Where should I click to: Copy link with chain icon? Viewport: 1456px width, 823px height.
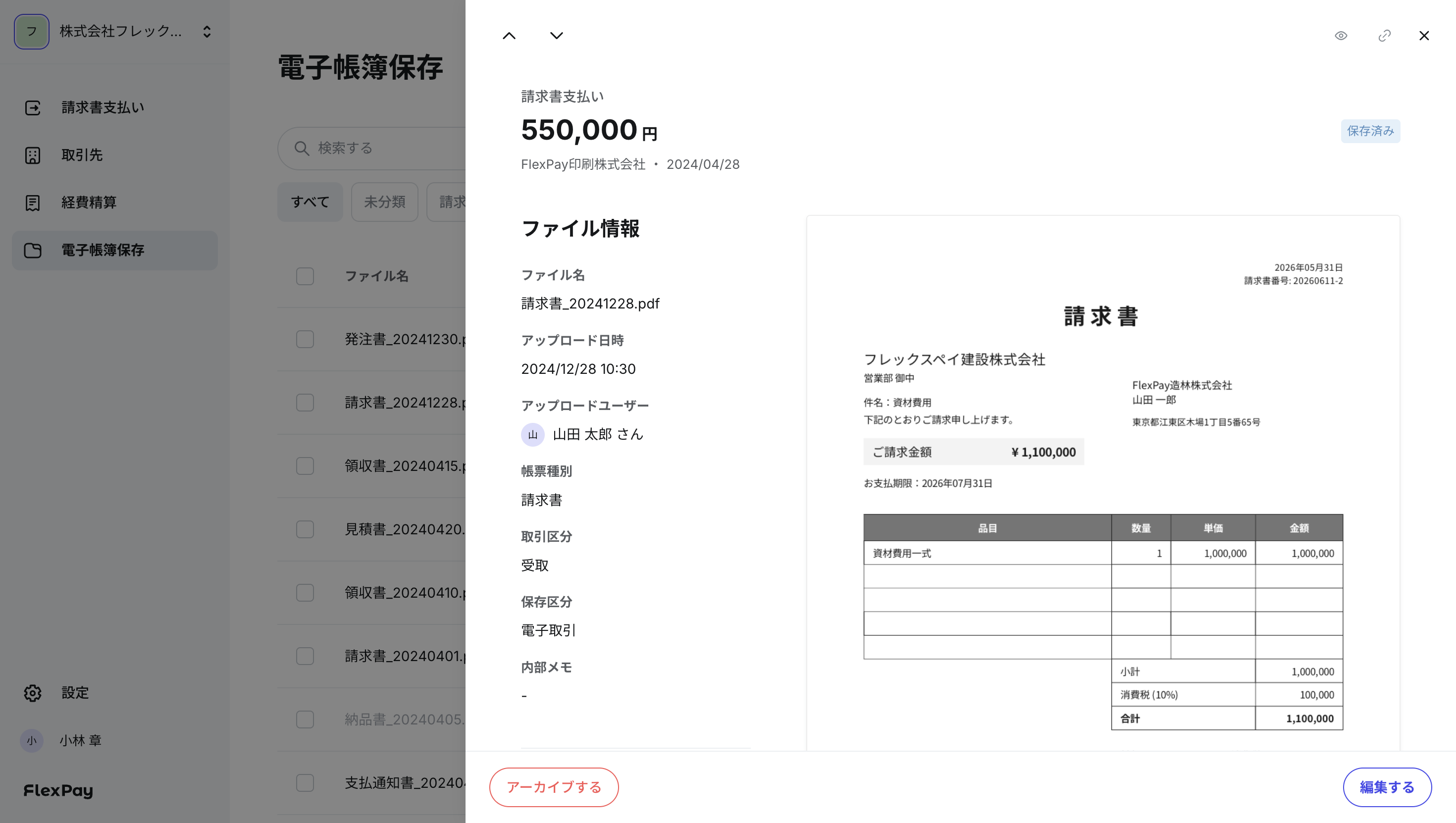coord(1384,36)
